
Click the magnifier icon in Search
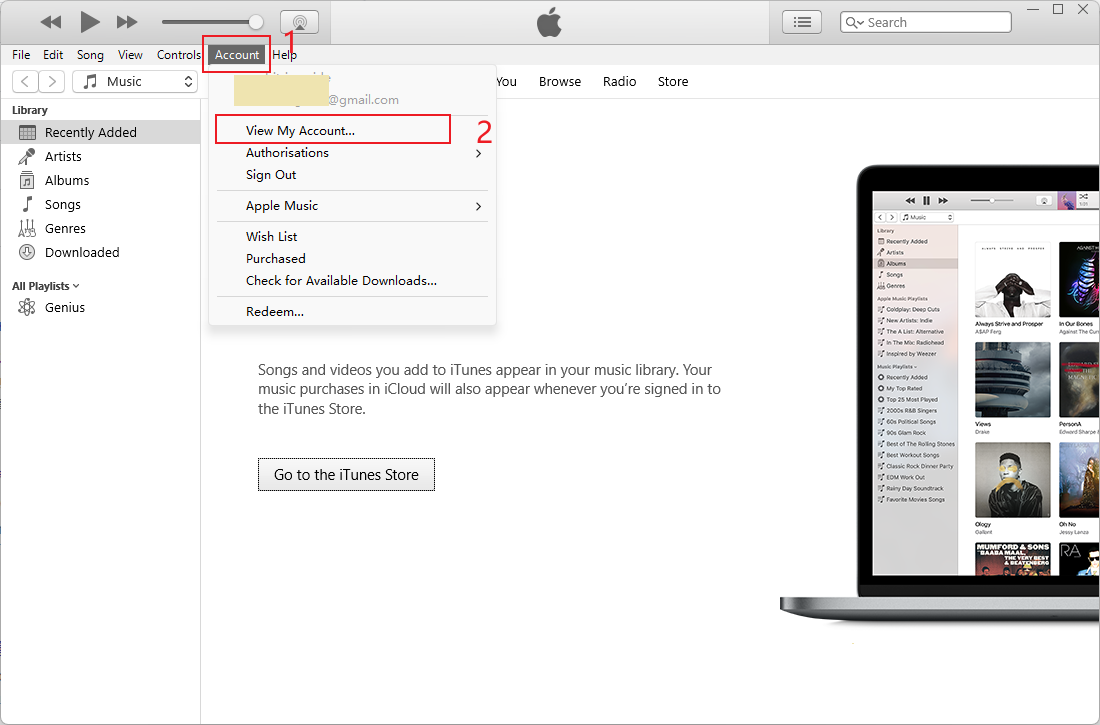point(854,22)
